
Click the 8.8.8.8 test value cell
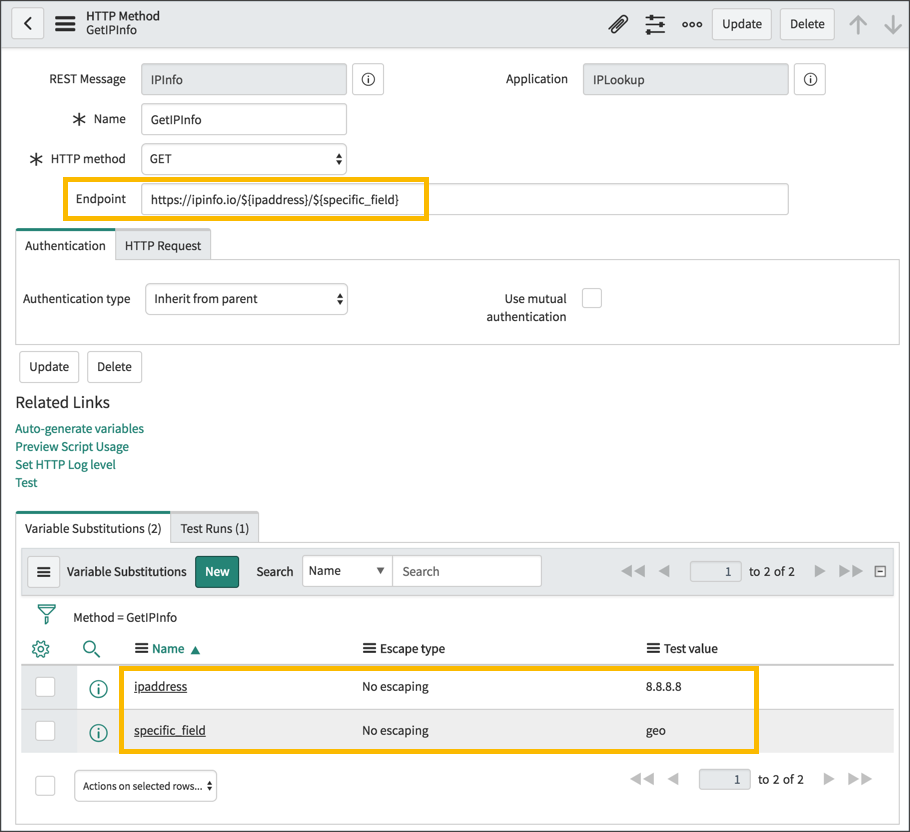click(x=663, y=687)
